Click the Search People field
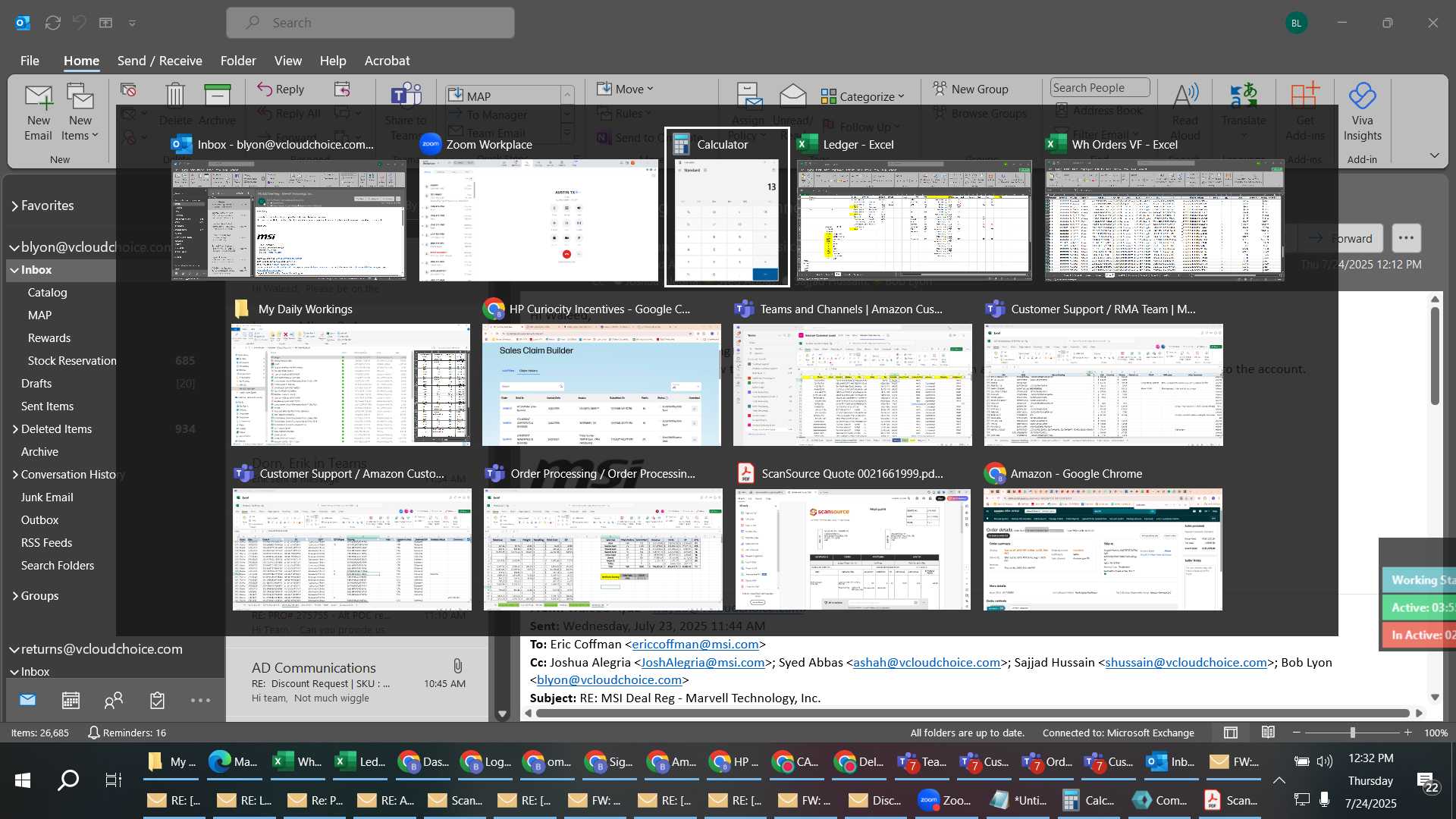The image size is (1456, 819). point(1100,88)
